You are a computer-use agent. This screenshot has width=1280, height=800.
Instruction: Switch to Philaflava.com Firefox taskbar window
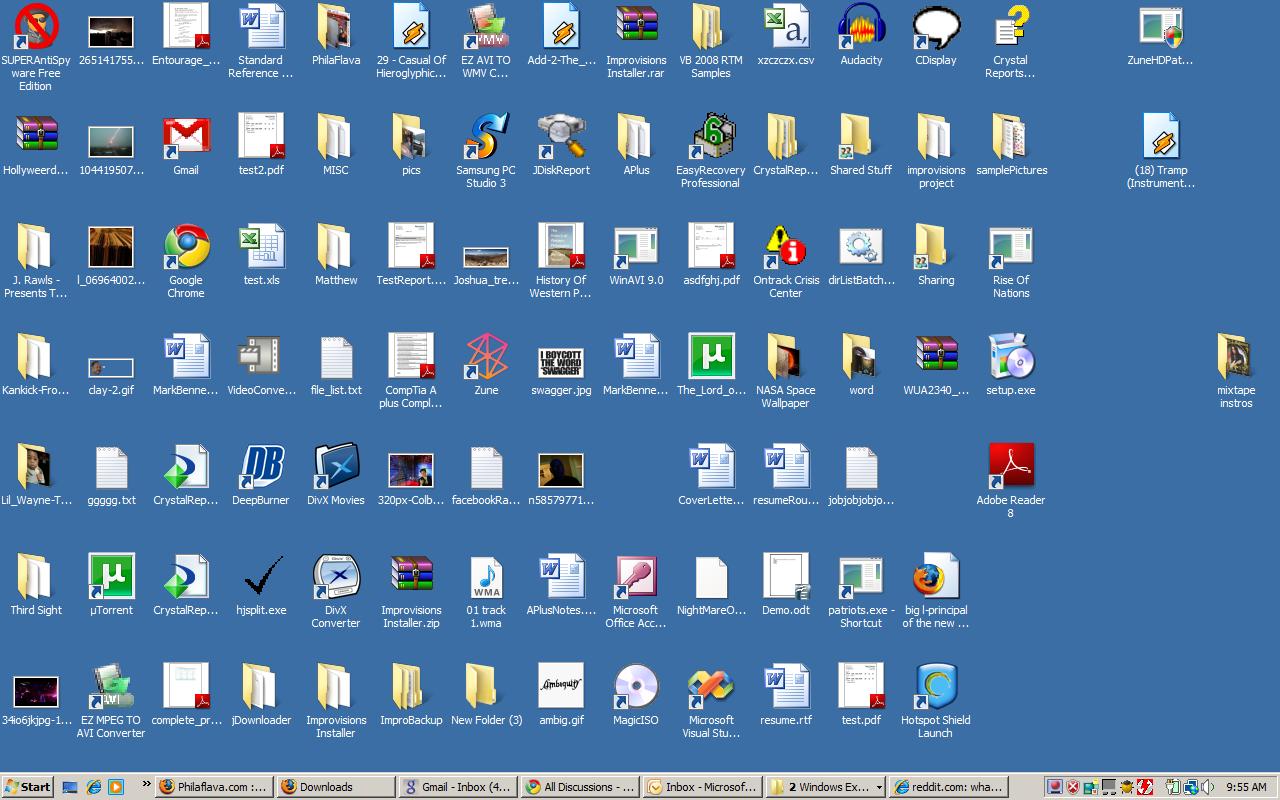click(x=214, y=787)
